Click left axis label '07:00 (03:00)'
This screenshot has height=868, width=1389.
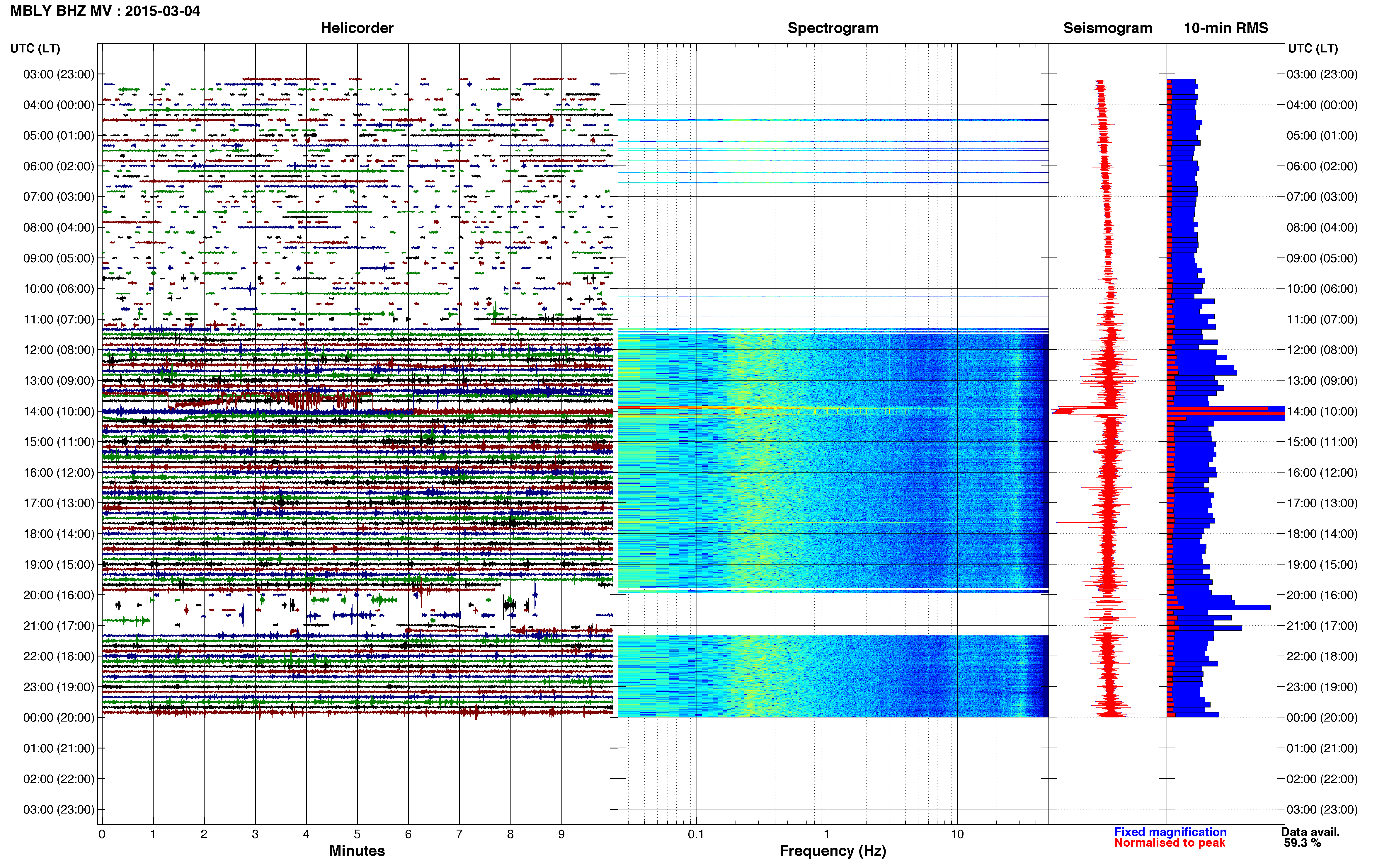click(x=59, y=197)
